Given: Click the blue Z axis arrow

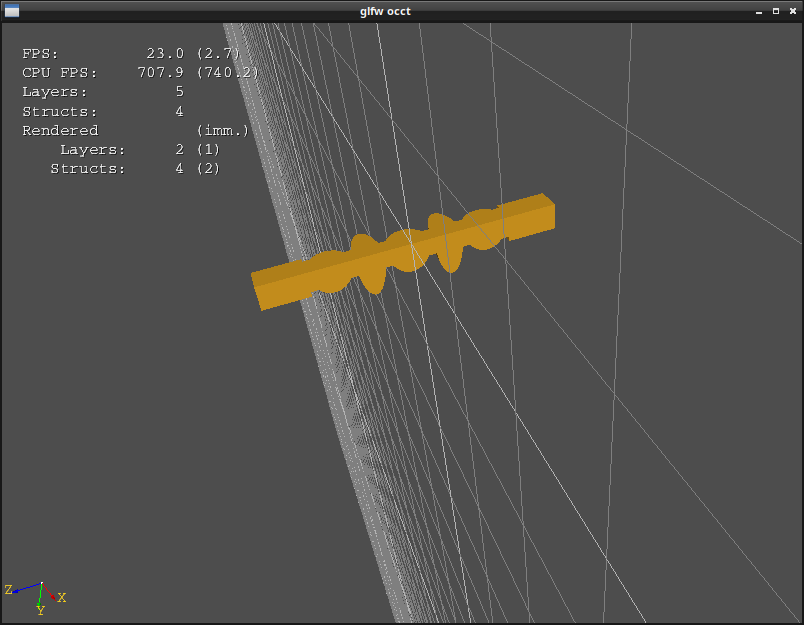Looking at the screenshot, I should (x=26, y=587).
